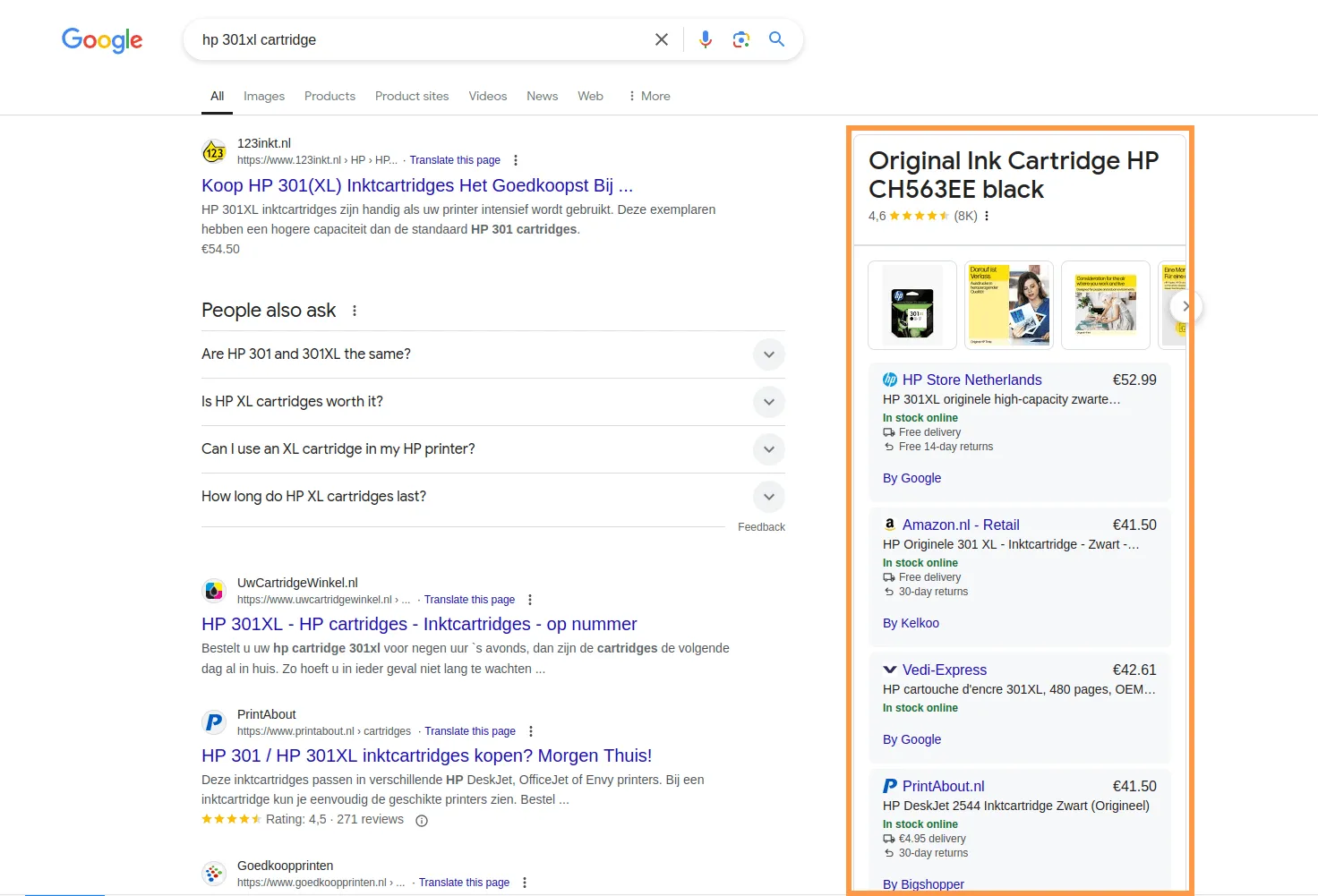Click the next arrow on the product image carousel
This screenshot has width=1318, height=896.
coord(1186,306)
